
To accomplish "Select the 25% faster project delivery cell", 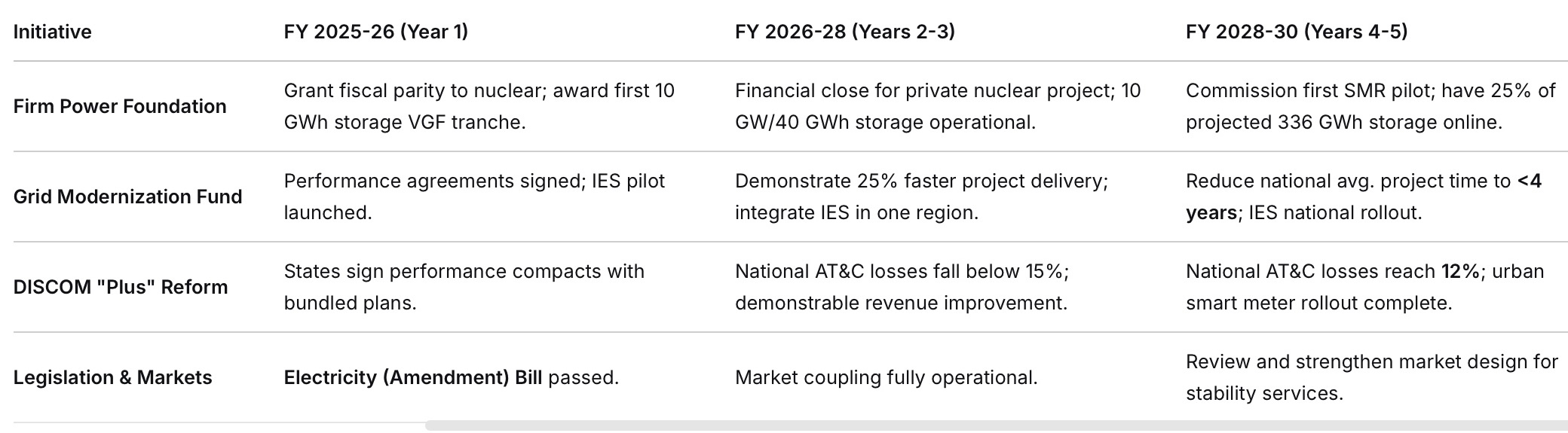I will click(x=920, y=197).
